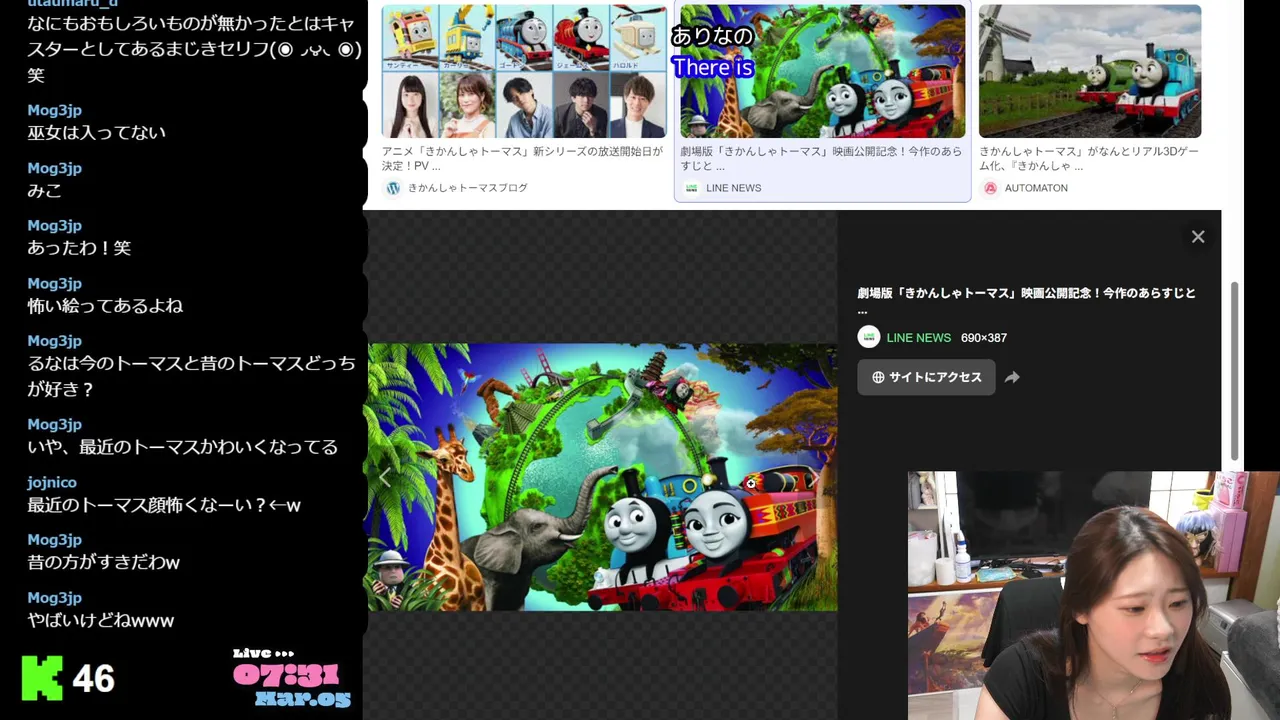
Task: Click chat message あったわ！笑
Action: 79,248
